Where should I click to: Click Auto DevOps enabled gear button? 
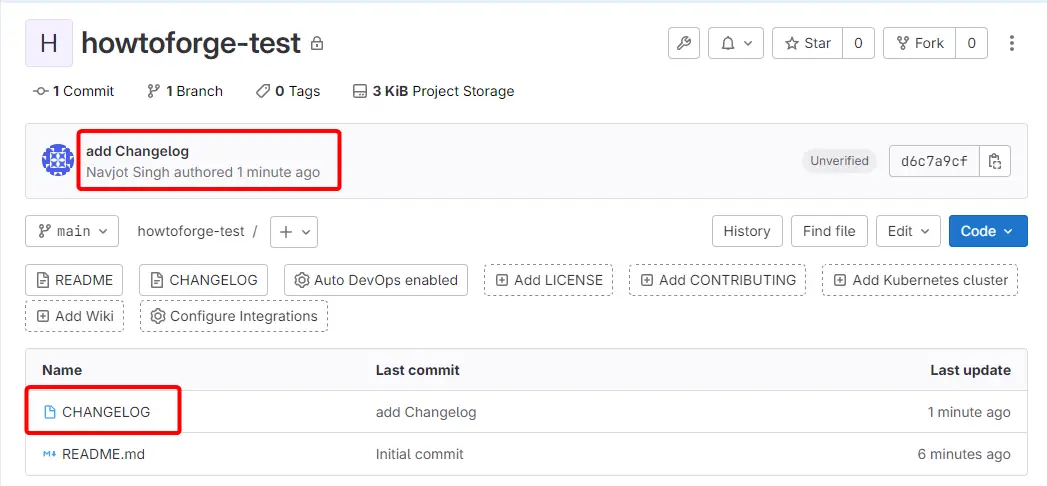coord(376,280)
